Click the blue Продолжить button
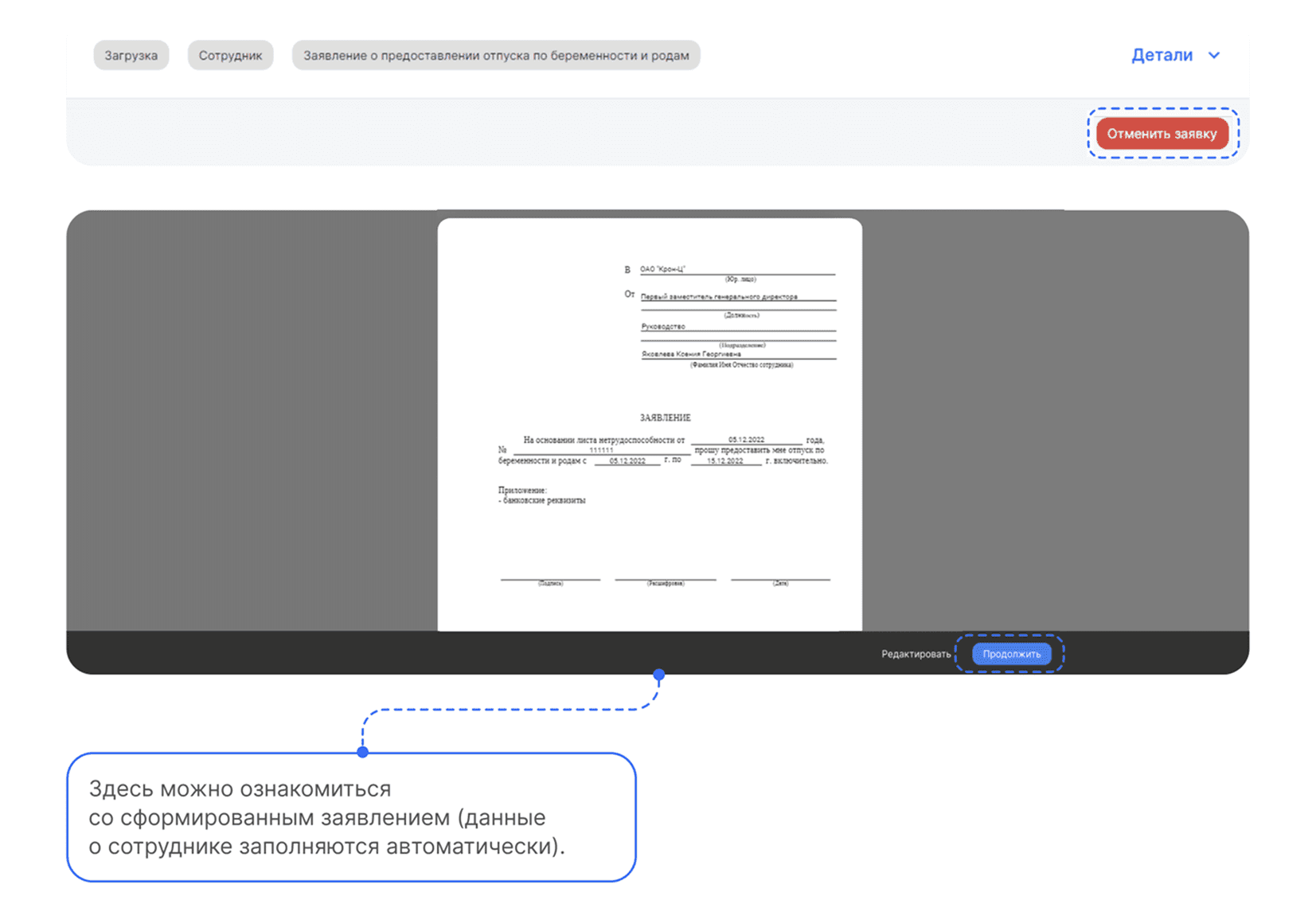Screen dimensions: 1316x904 1011,654
